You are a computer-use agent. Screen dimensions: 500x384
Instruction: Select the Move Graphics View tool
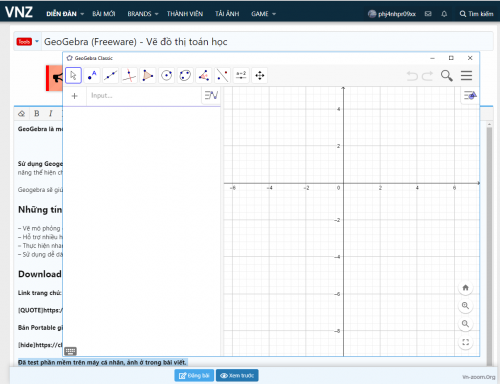(260, 75)
